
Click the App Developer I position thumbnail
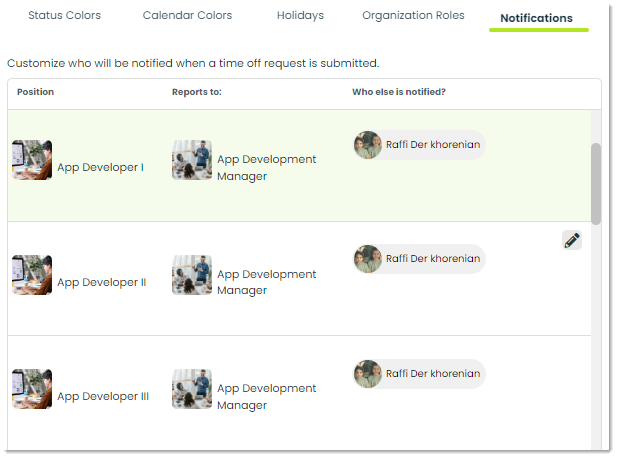click(32, 160)
